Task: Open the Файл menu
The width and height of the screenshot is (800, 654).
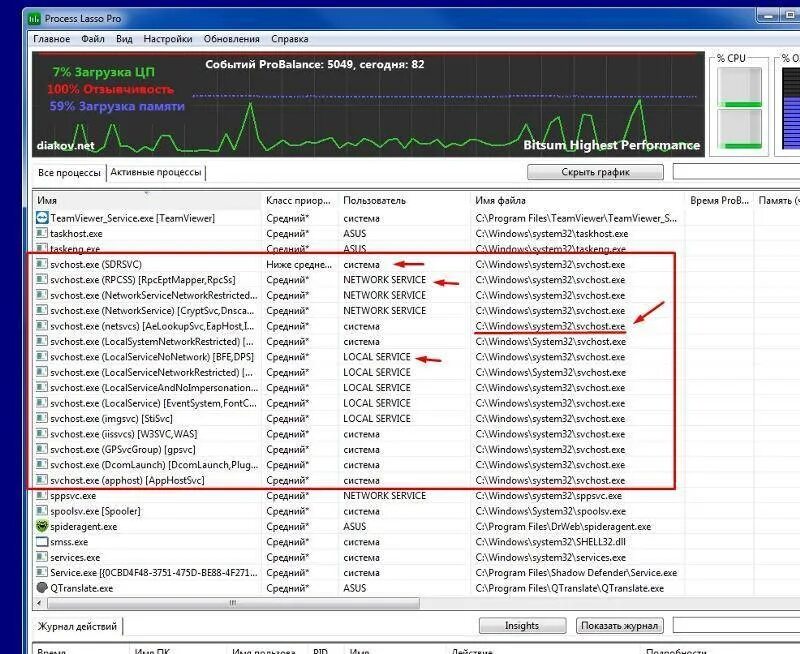Action: [93, 39]
